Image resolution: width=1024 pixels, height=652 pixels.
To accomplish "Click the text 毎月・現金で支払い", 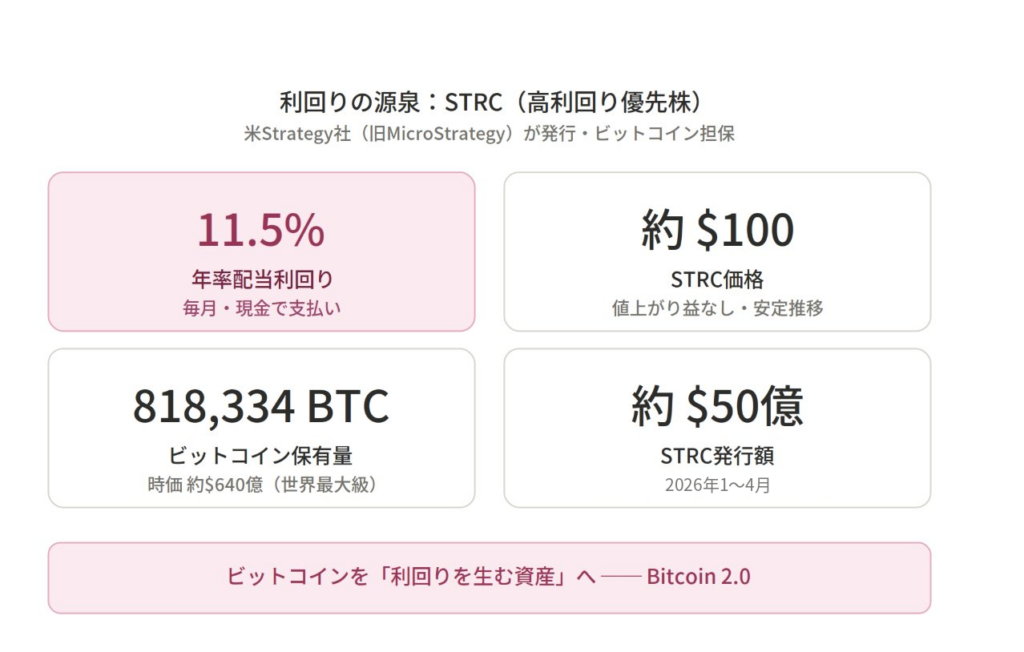I will click(262, 308).
